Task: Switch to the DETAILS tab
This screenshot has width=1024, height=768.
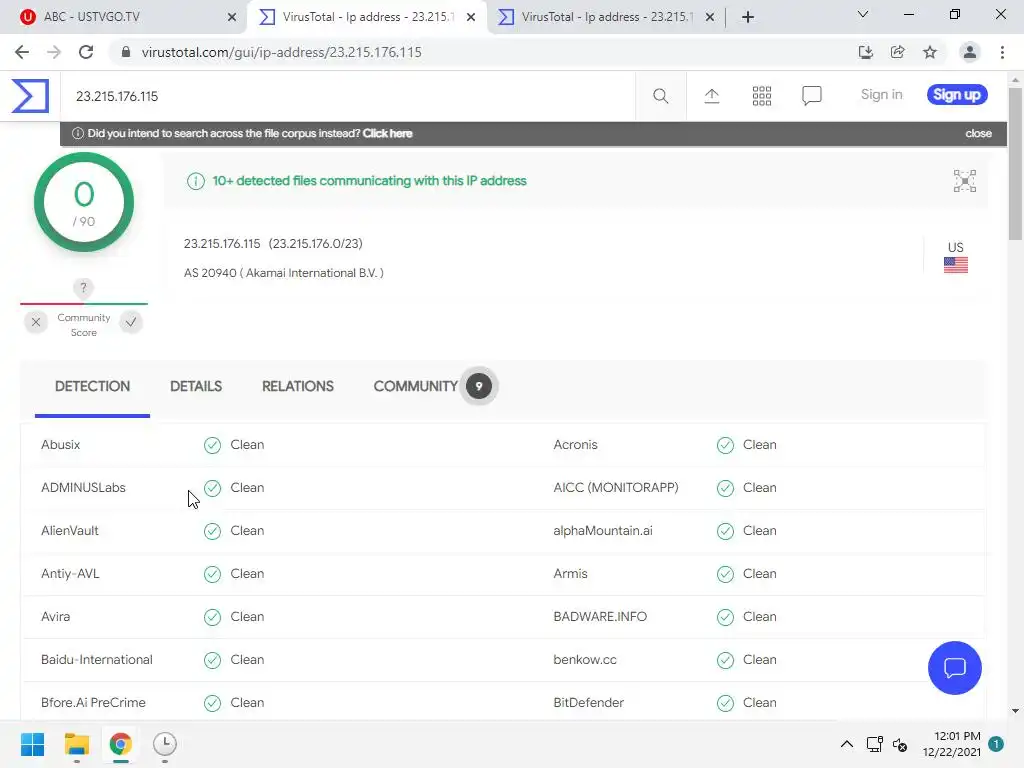Action: 196,387
